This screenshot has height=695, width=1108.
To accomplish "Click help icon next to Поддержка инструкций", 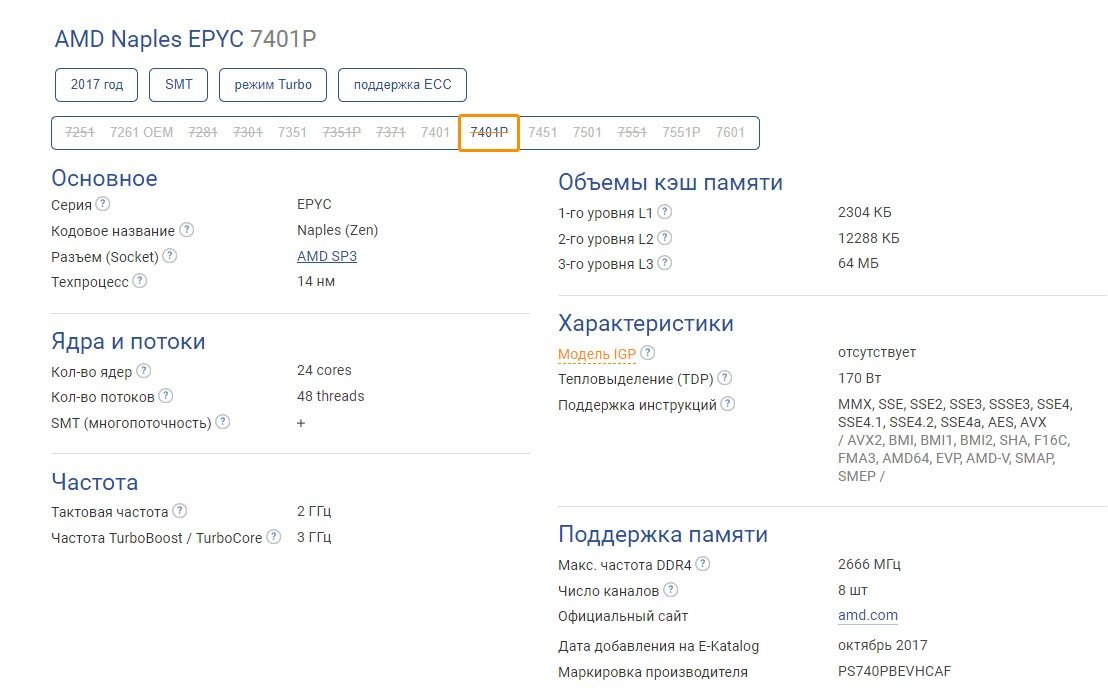I will (x=728, y=403).
